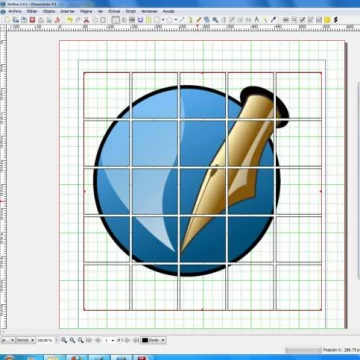Undo the last action with the yellow arrow
This screenshot has height=360, width=360.
pos(69,20)
